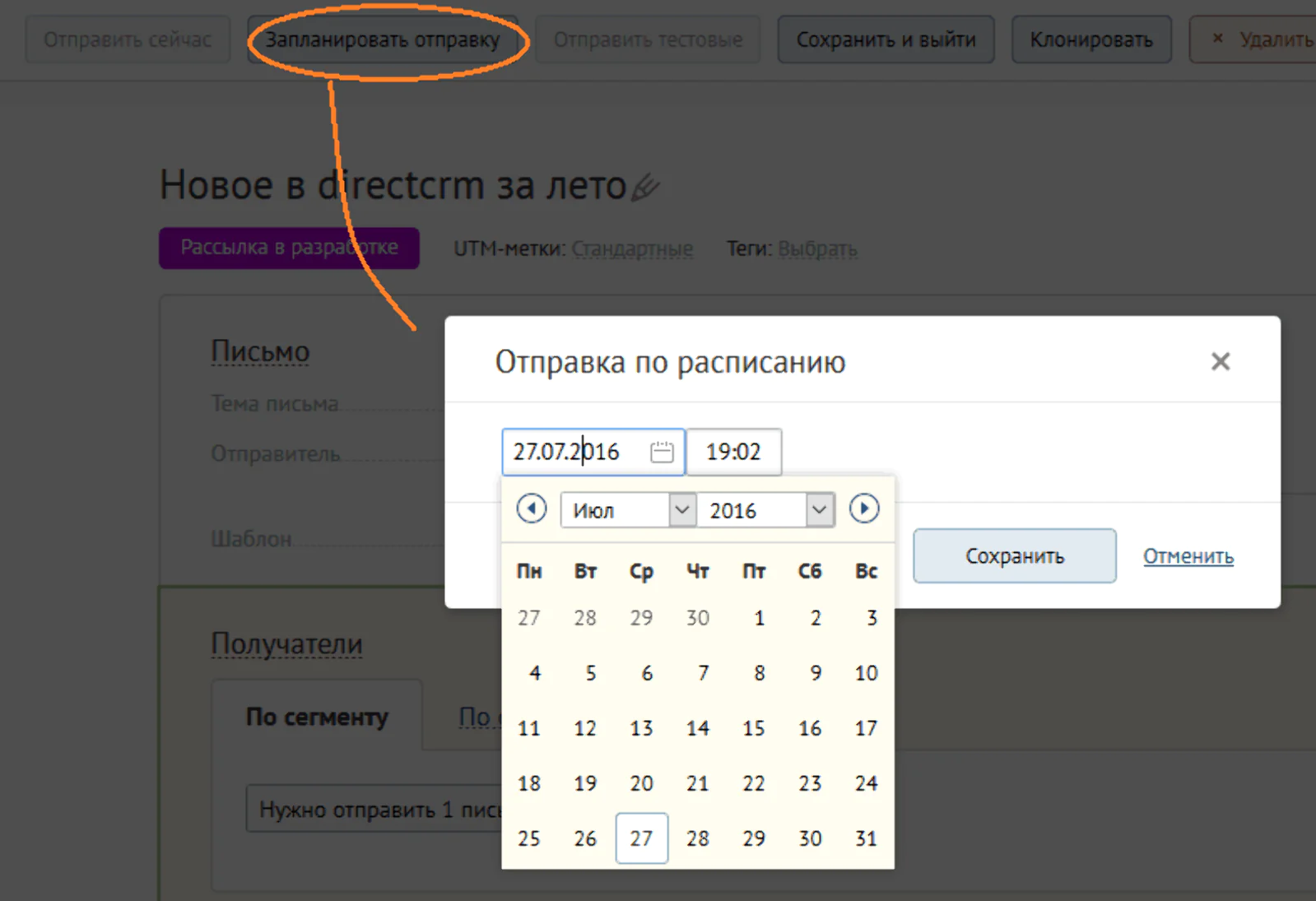
Task: Go to previous month in calendar
Action: [x=532, y=509]
